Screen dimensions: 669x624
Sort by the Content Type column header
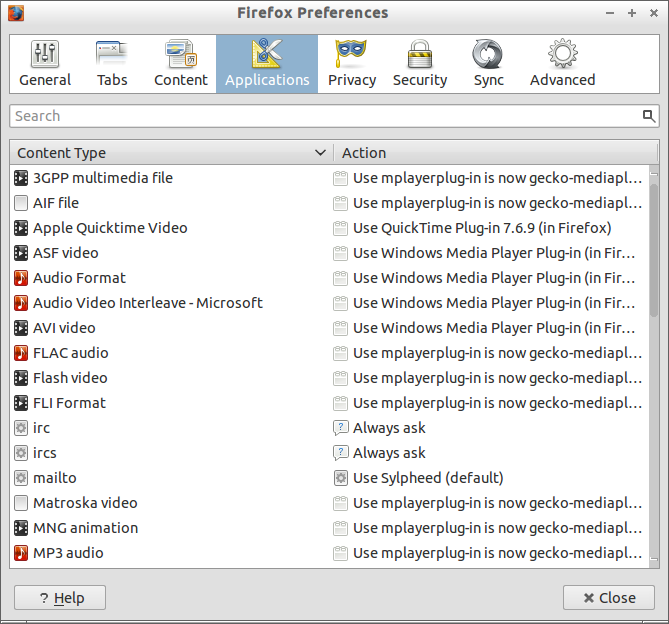[x=172, y=153]
